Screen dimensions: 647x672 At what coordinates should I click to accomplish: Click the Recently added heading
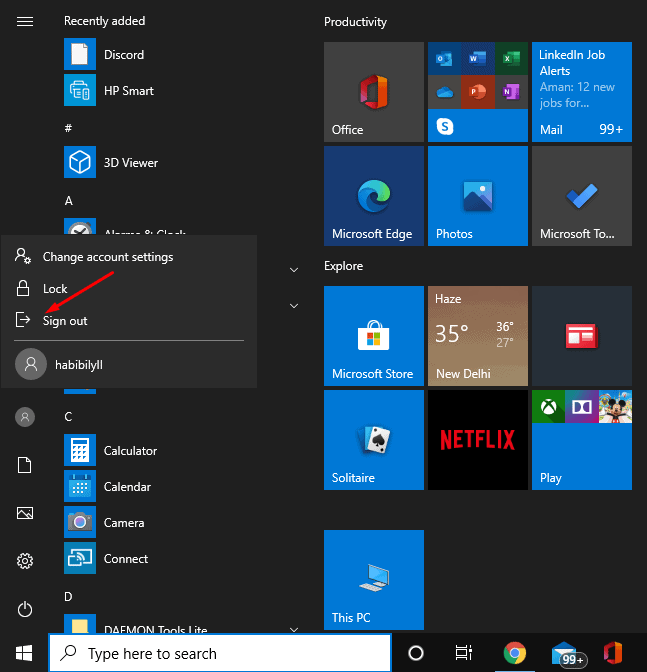[105, 21]
